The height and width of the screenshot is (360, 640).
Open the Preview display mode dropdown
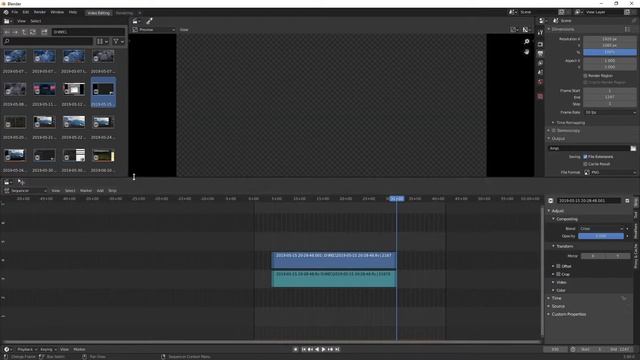[x=153, y=30]
